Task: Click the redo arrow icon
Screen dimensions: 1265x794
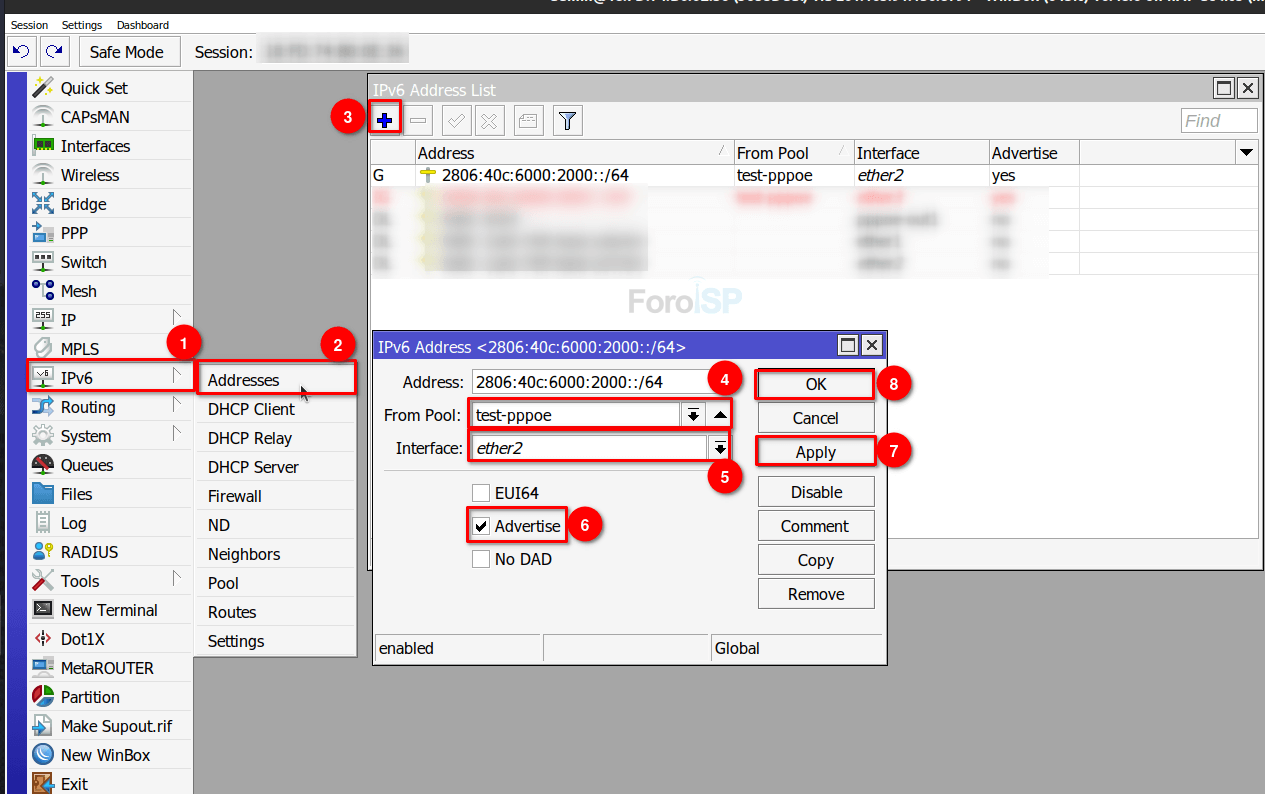Action: [x=54, y=51]
